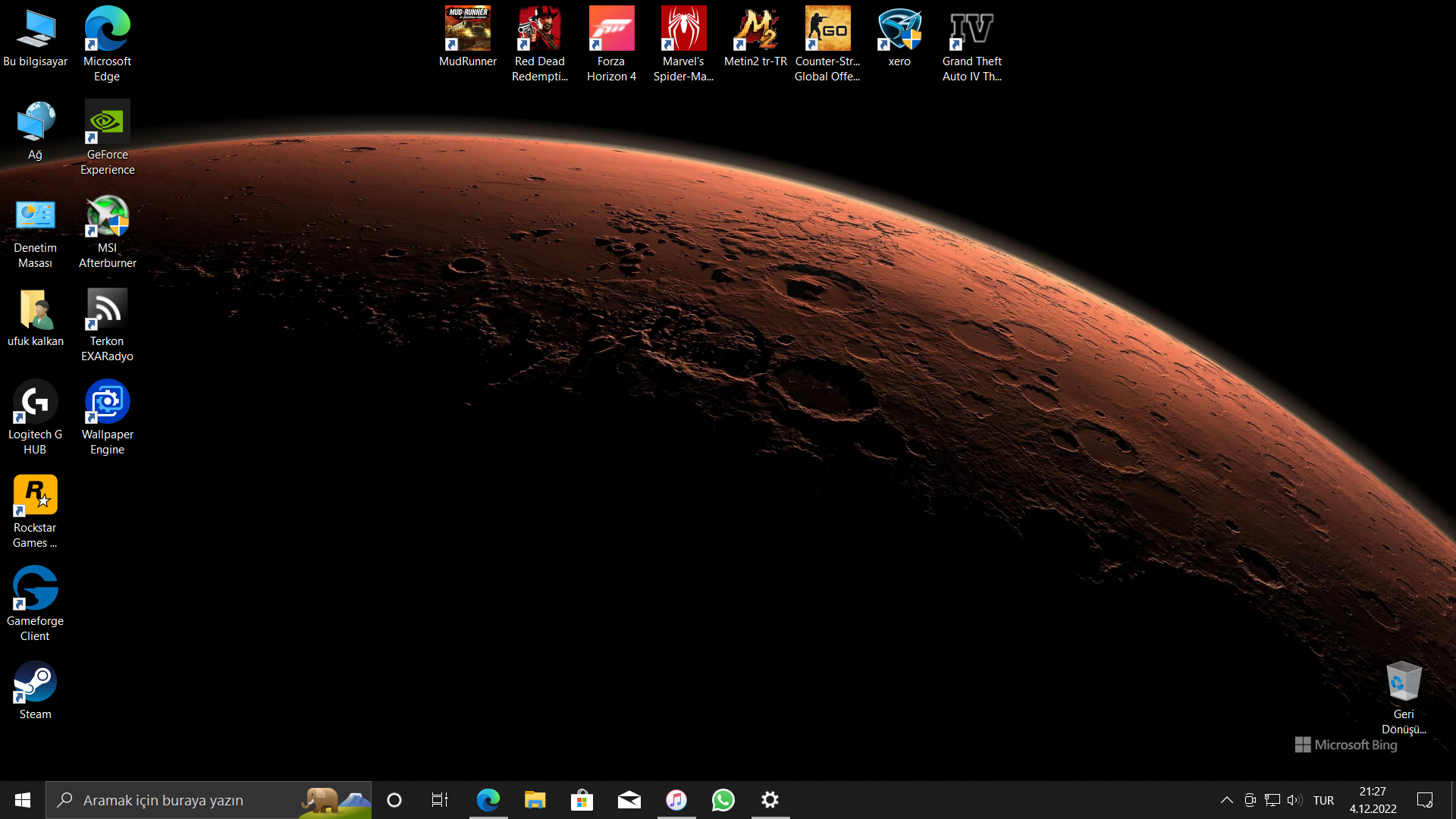Open the Windows Start menu

coord(23,800)
